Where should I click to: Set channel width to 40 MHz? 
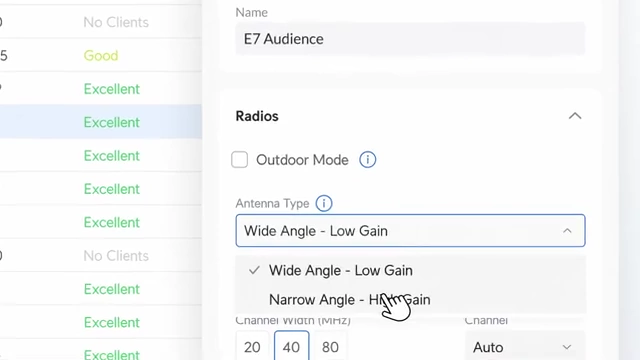291,347
